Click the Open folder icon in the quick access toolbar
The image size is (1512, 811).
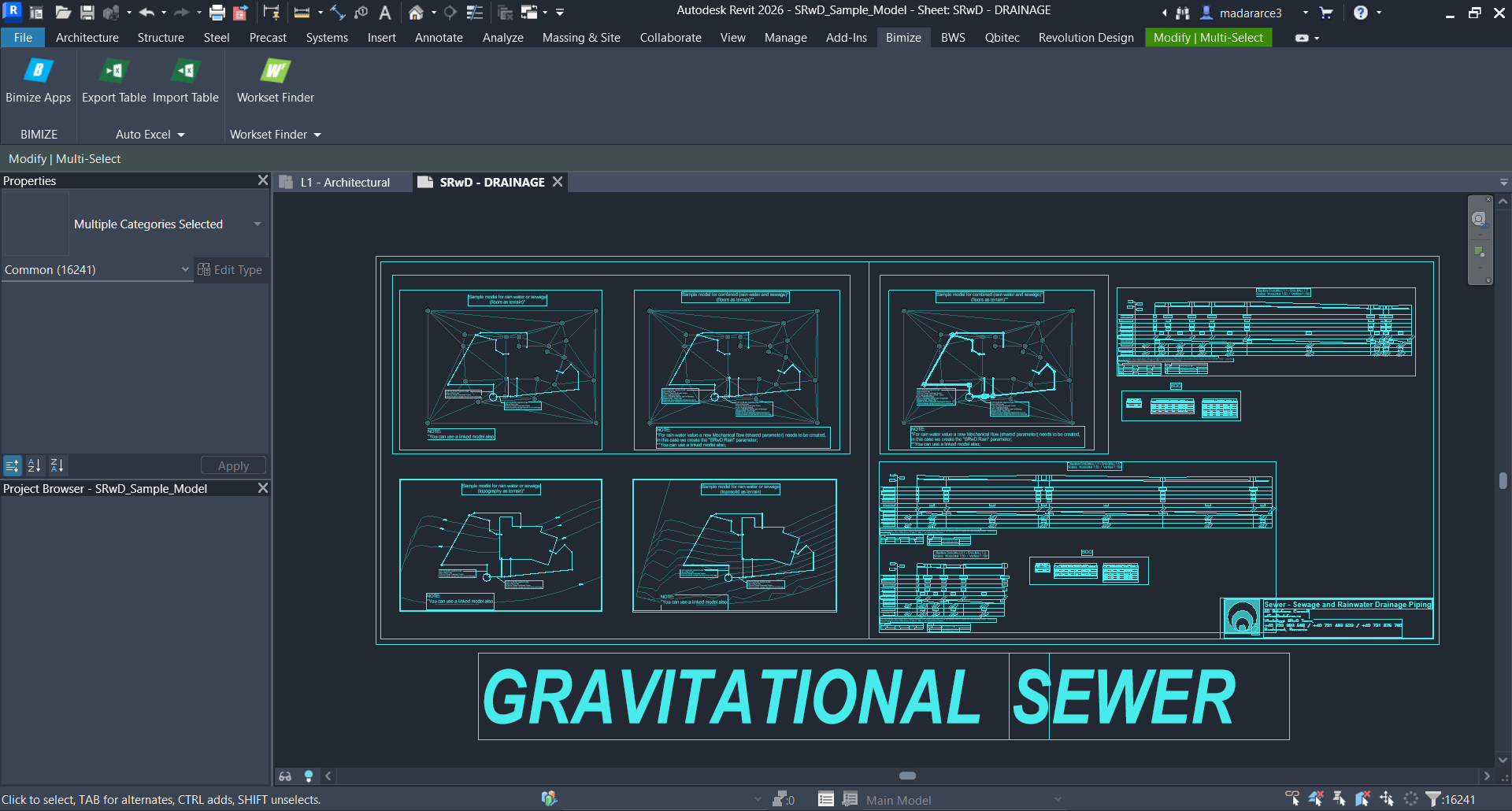tap(63, 13)
